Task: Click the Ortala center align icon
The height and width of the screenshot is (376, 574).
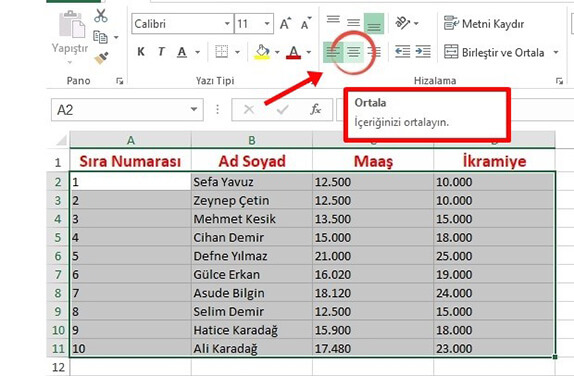Action: pyautogui.click(x=354, y=52)
